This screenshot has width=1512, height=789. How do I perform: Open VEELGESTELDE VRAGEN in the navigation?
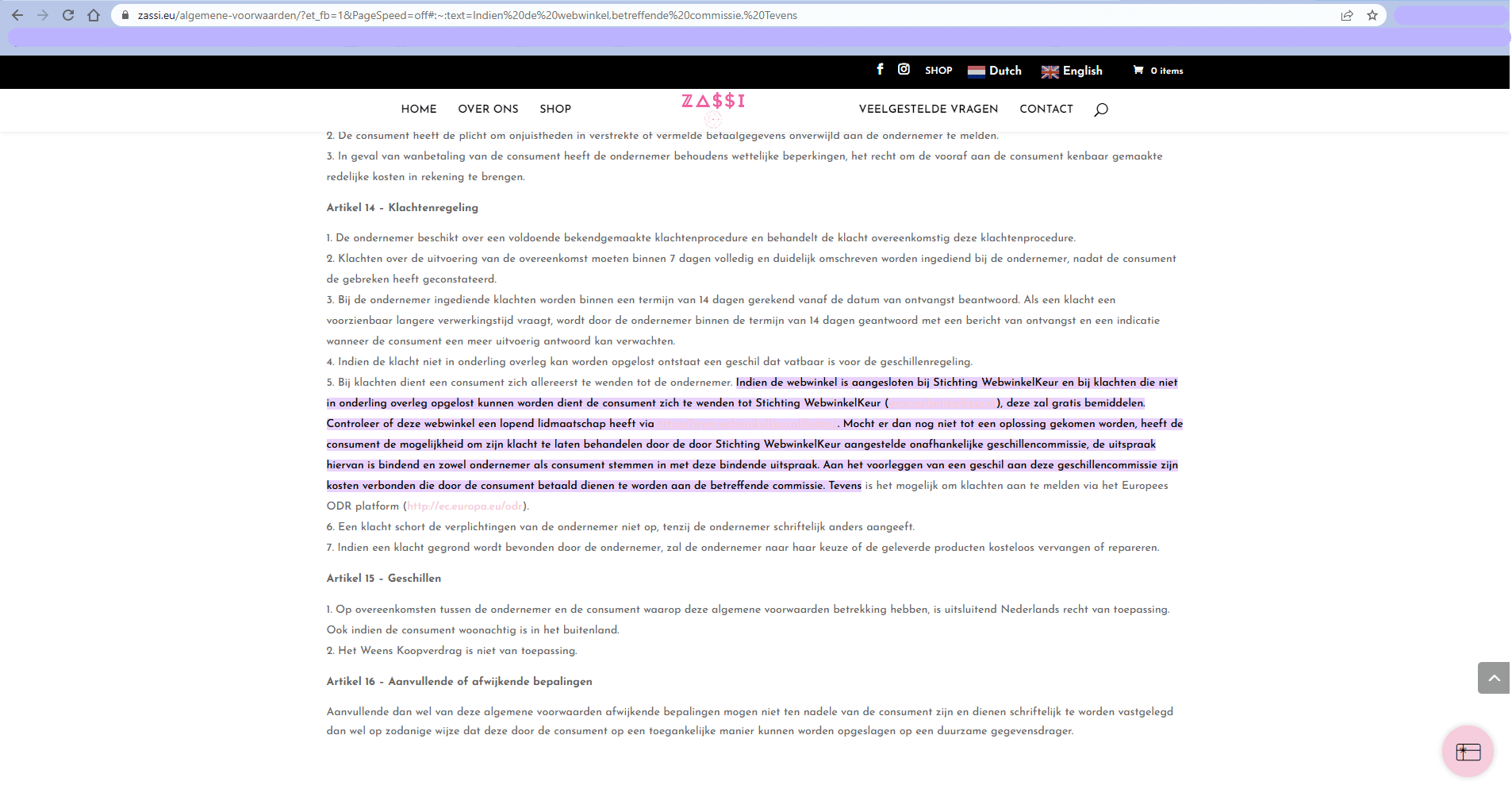point(928,109)
